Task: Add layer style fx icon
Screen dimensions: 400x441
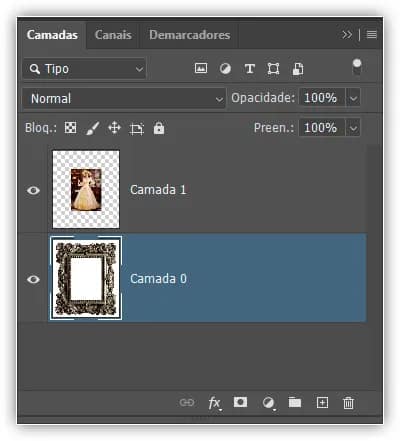Action: point(214,403)
